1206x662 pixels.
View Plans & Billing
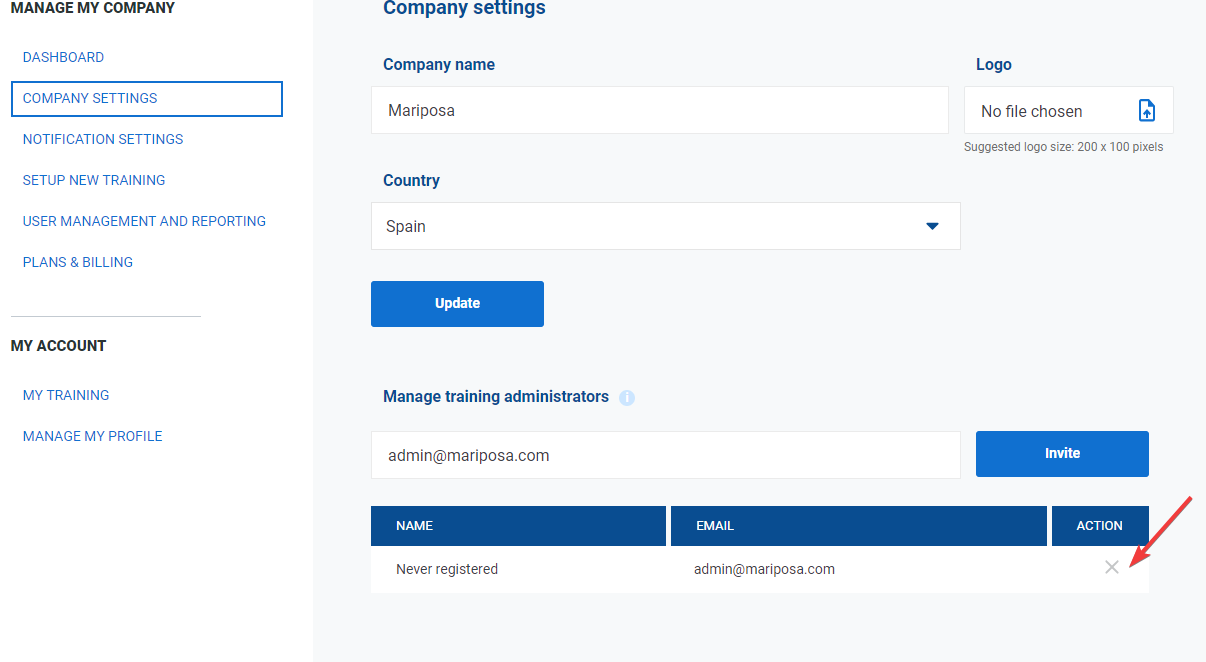tap(78, 262)
